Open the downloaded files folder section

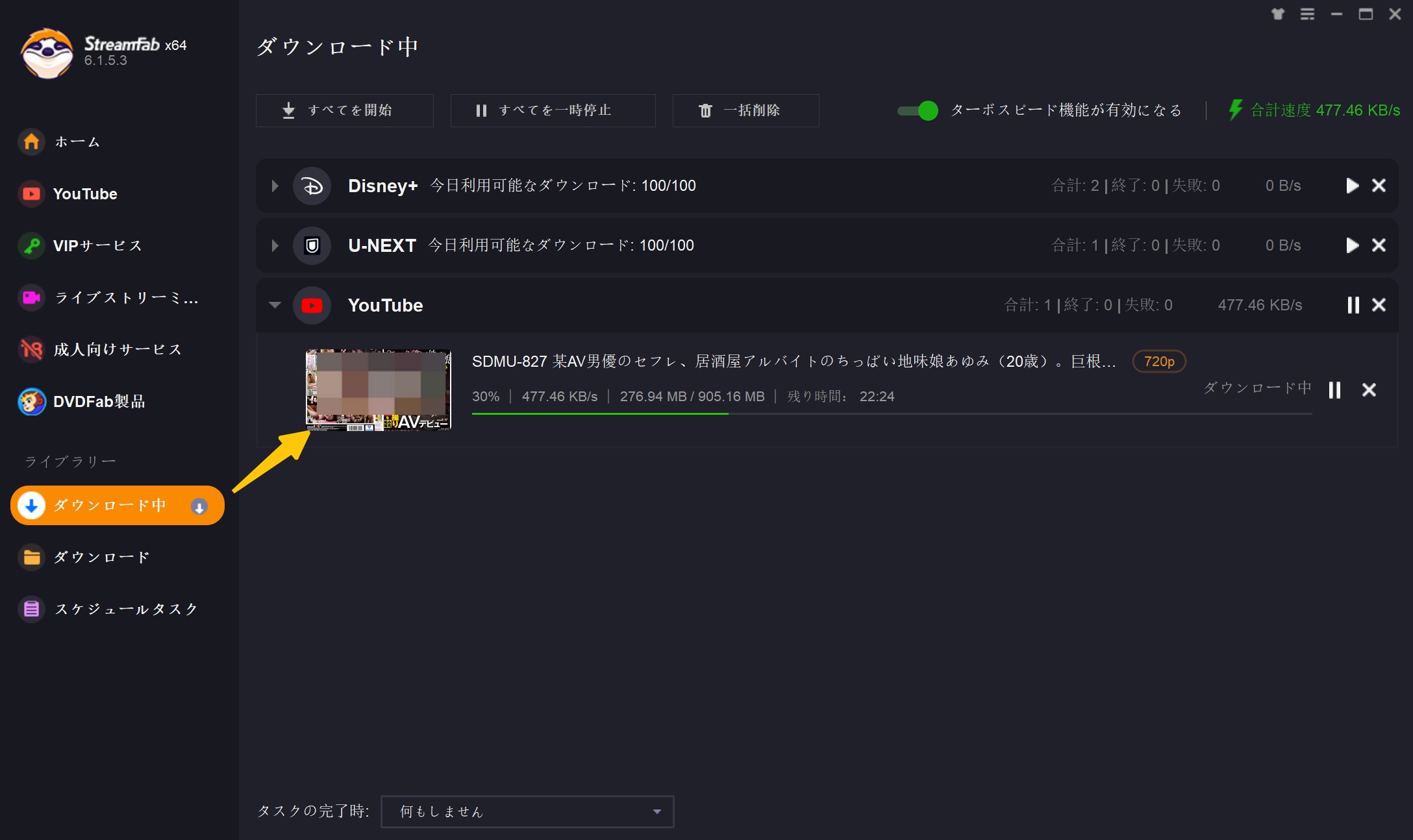[101, 557]
